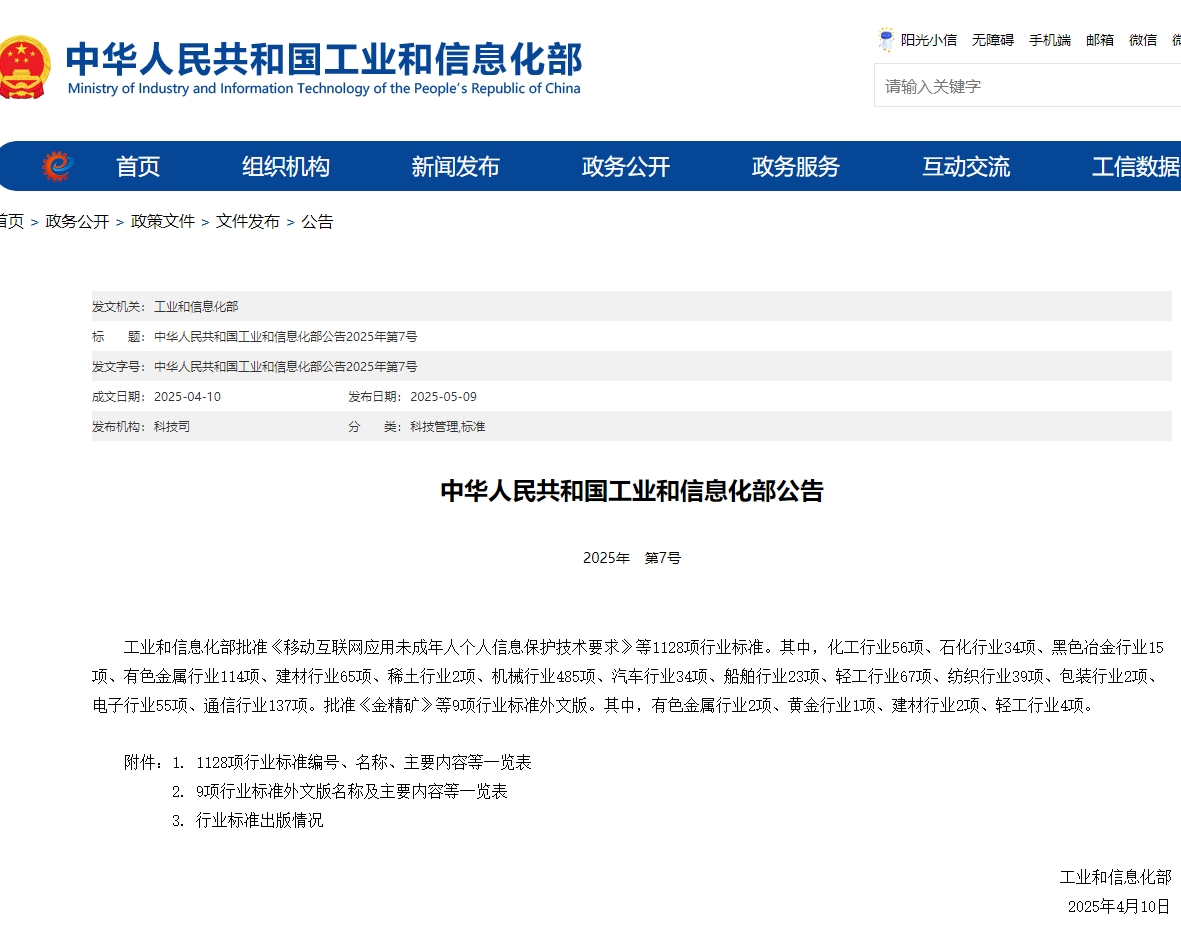This screenshot has width=1181, height=943.
Task: Open the 工信数据 section
Action: (x=1140, y=166)
